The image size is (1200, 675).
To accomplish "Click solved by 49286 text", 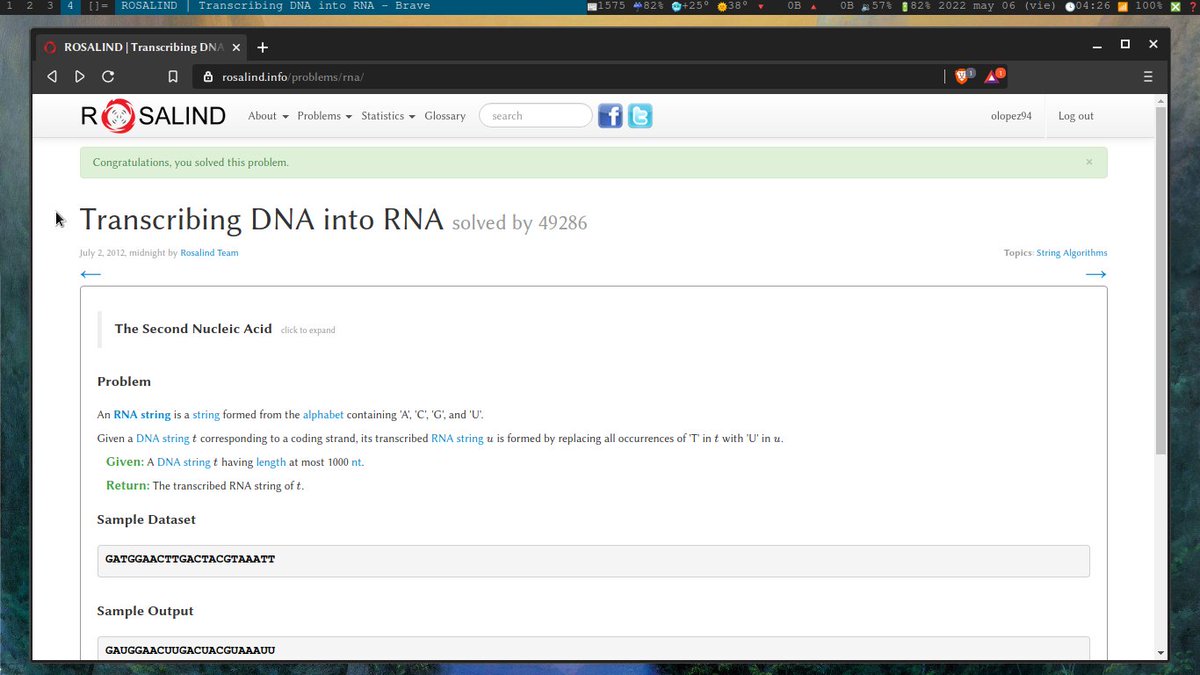I will coord(519,223).
